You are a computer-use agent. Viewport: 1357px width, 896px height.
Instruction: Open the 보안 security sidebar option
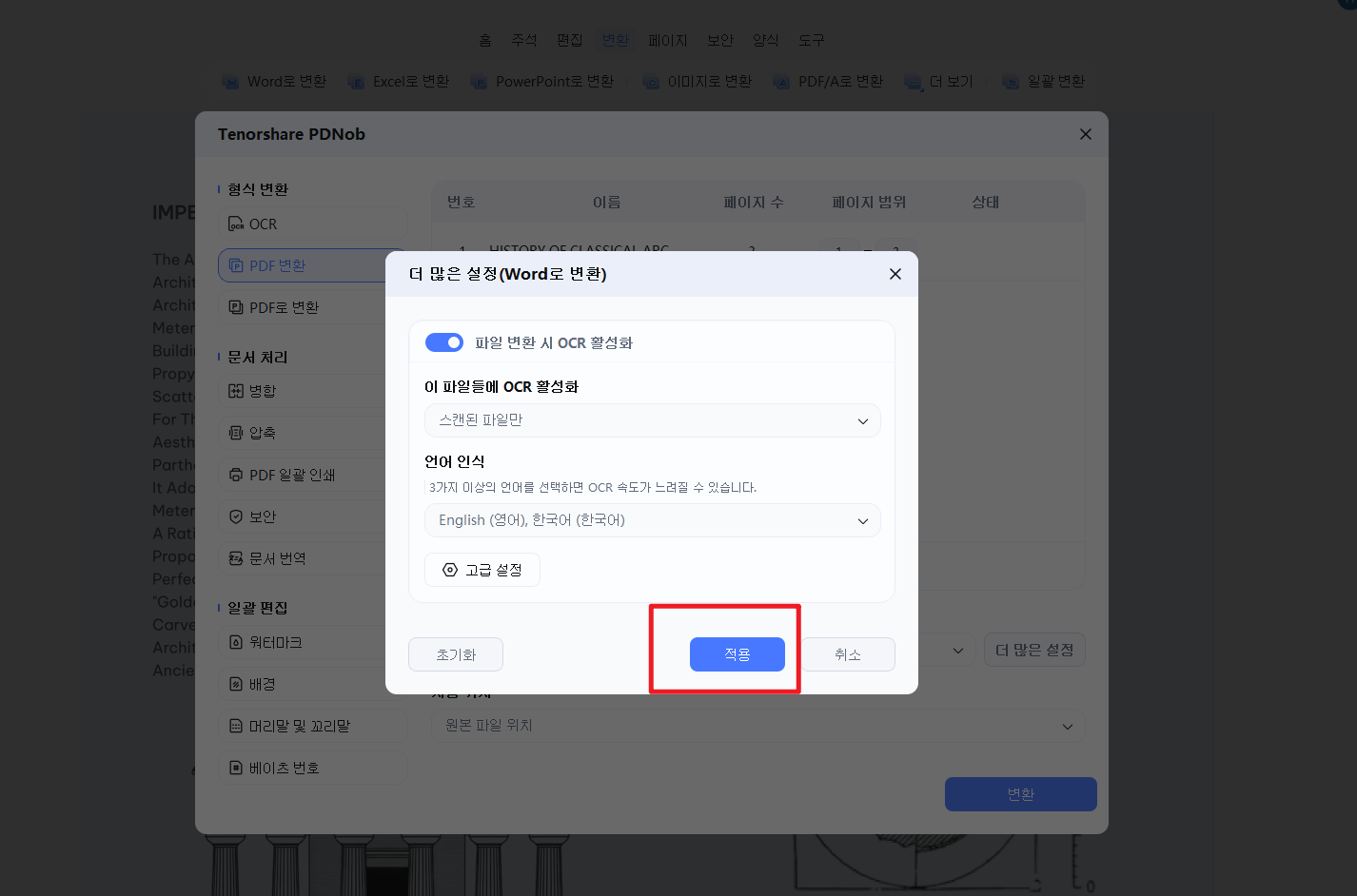coord(302,516)
